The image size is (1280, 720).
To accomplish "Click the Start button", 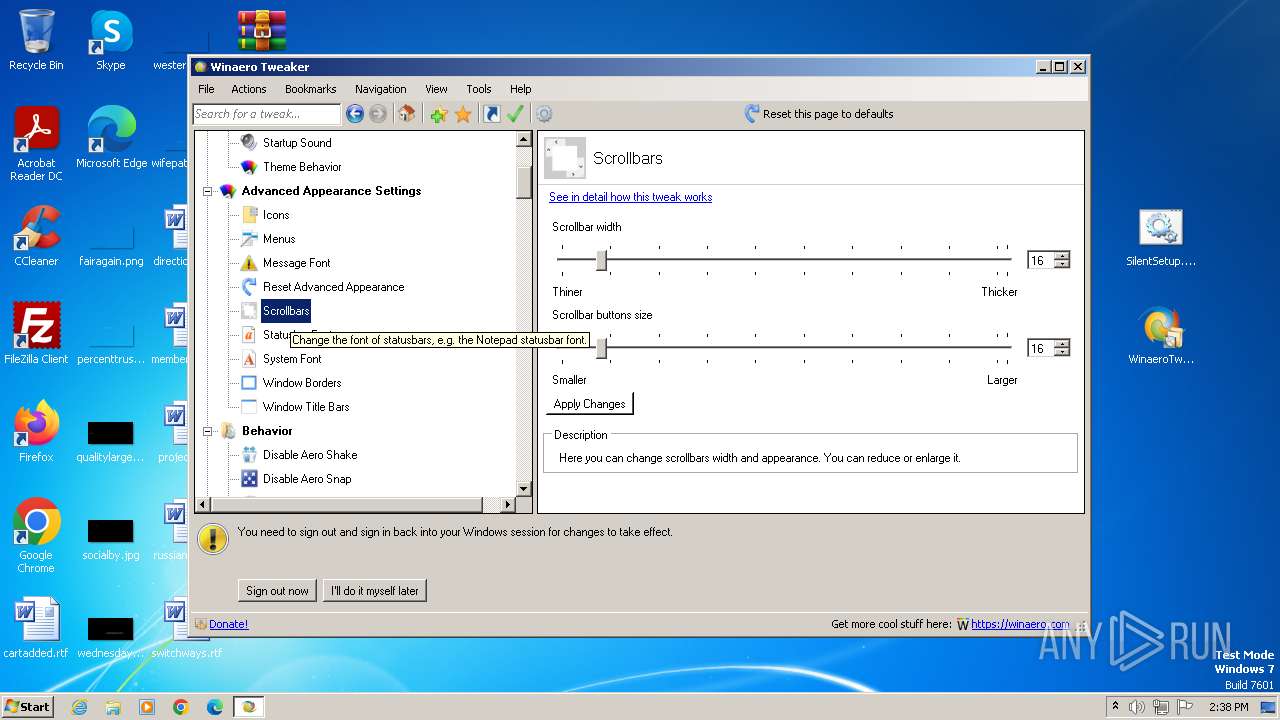I will coord(27,706).
